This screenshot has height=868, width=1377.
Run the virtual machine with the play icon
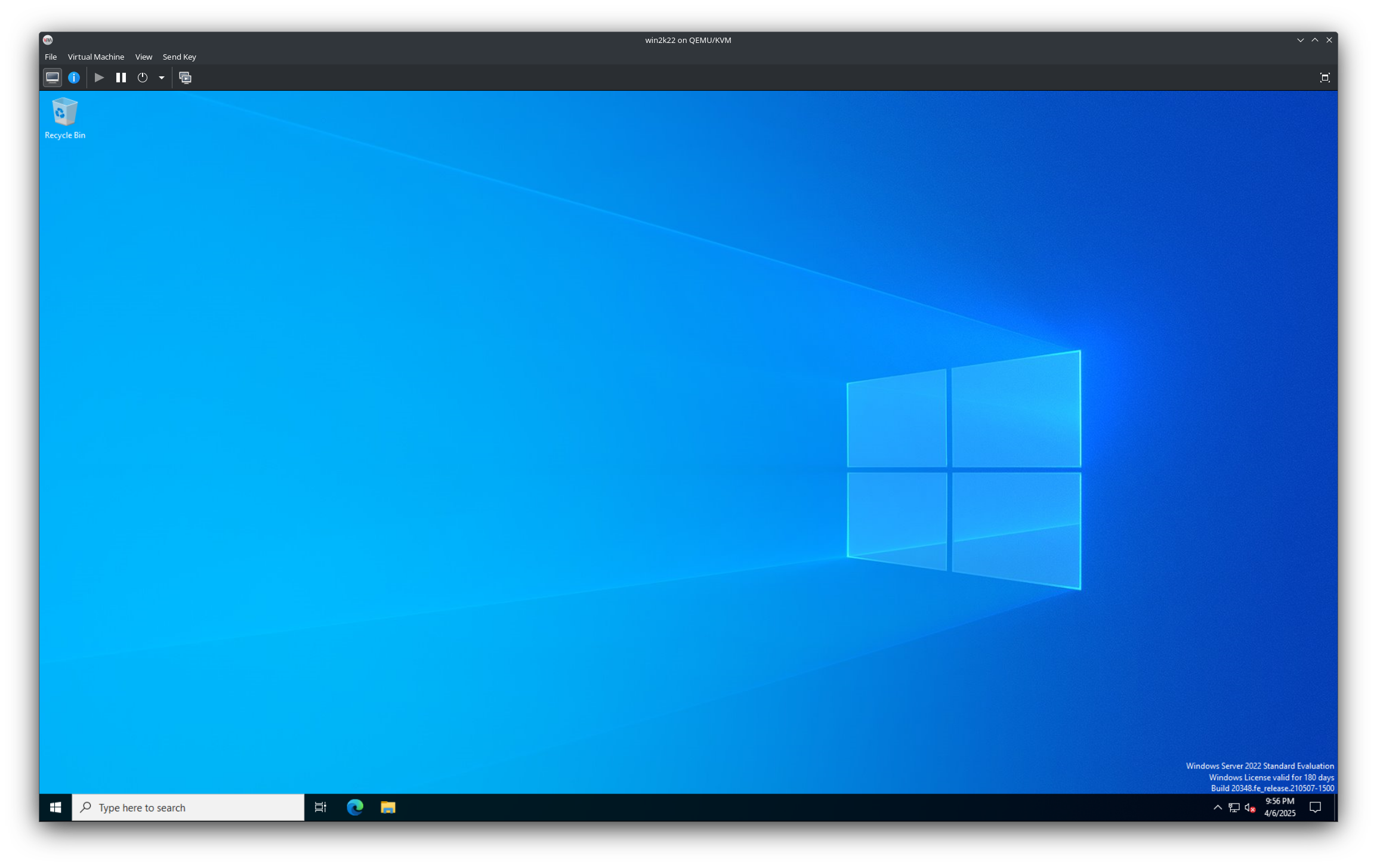99,78
